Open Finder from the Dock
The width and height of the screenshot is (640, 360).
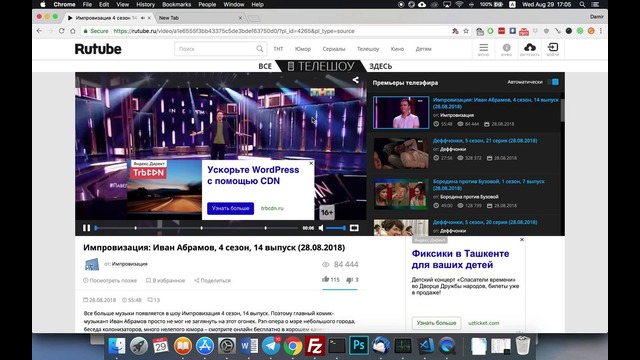point(117,346)
